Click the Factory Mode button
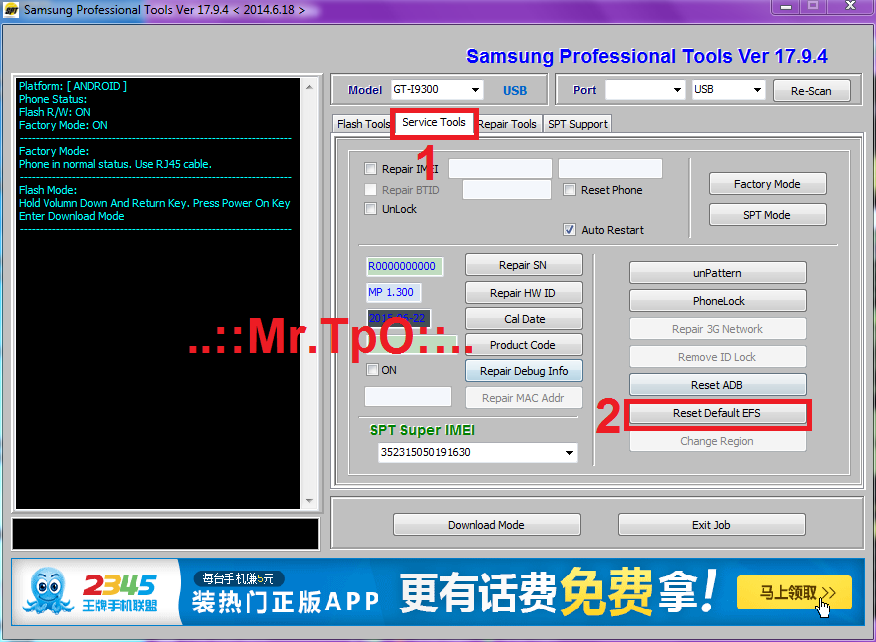876x642 pixels. point(767,184)
